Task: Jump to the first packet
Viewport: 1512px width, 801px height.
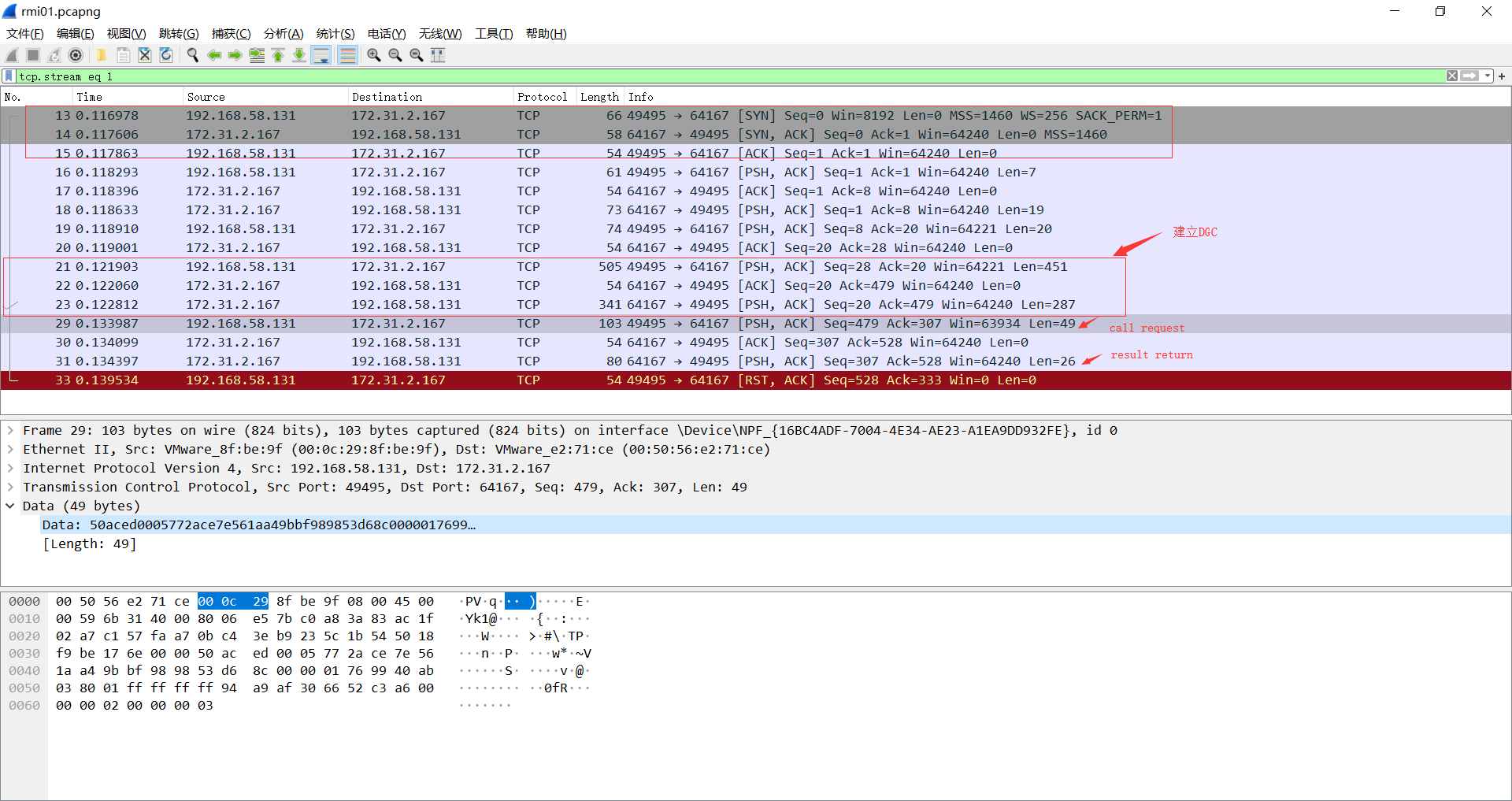Action: tap(278, 55)
